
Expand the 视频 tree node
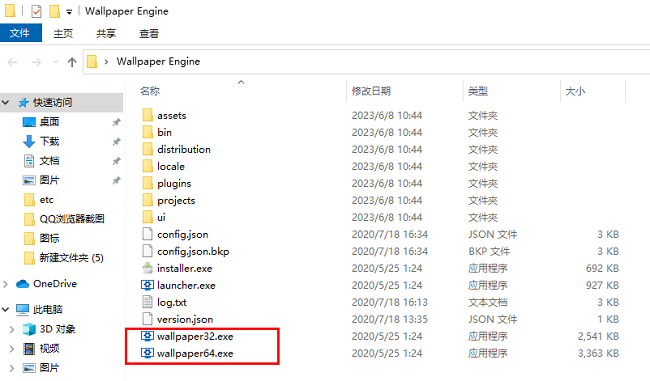click(12, 349)
